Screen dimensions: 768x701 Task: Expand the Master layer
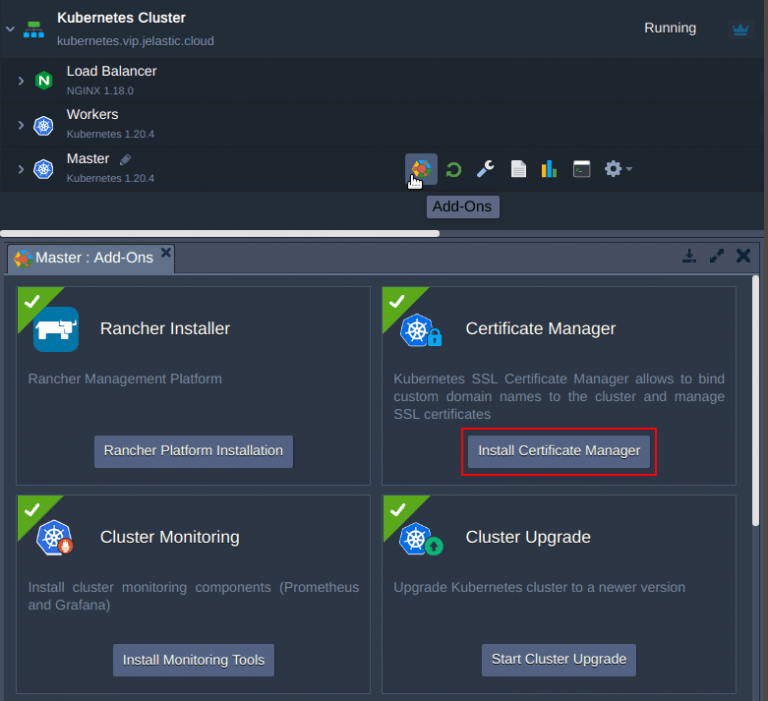21,169
